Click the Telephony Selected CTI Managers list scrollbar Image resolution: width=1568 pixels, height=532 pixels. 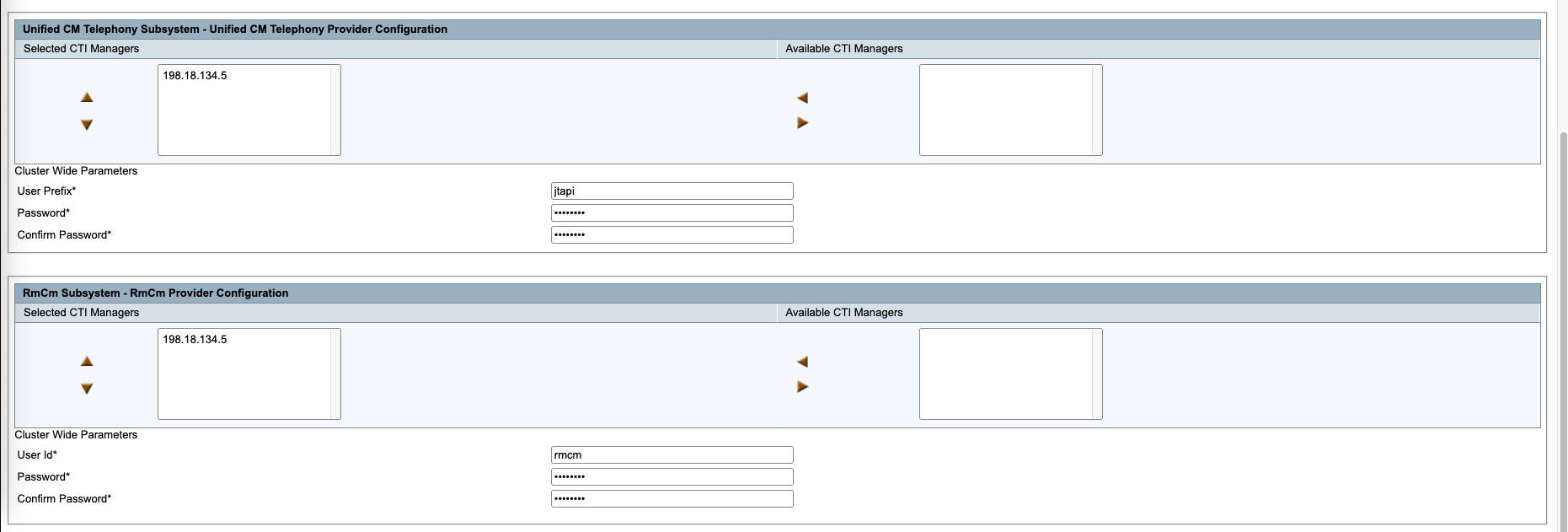(335, 110)
